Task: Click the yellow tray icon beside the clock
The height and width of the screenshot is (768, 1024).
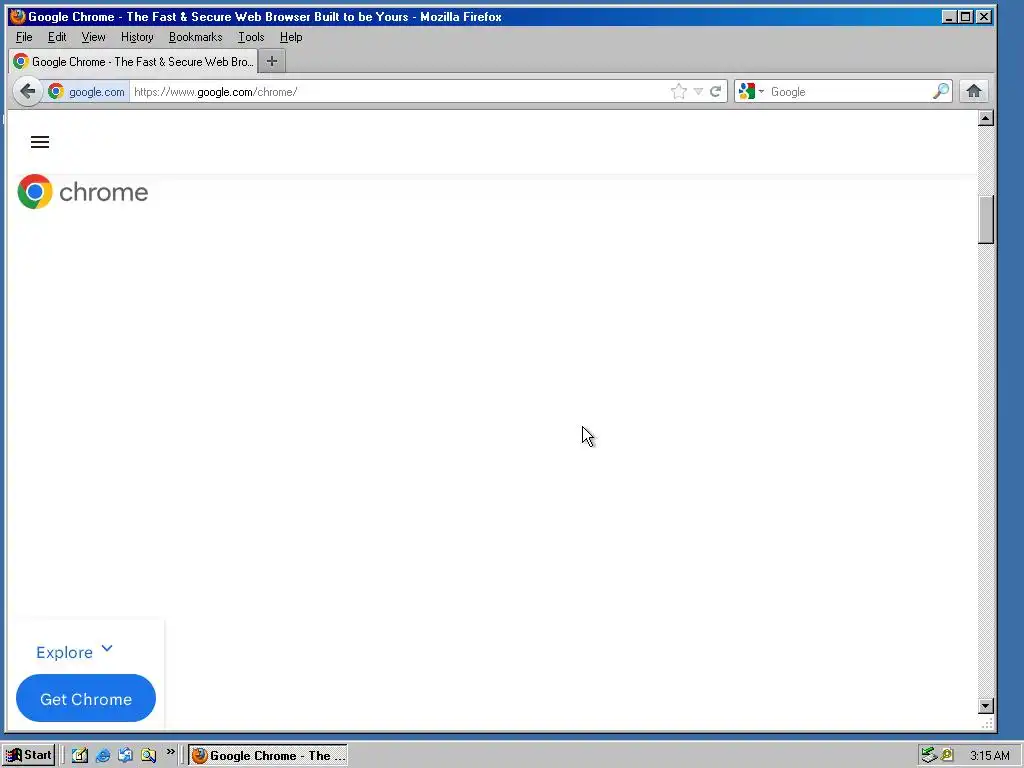Action: click(948, 756)
